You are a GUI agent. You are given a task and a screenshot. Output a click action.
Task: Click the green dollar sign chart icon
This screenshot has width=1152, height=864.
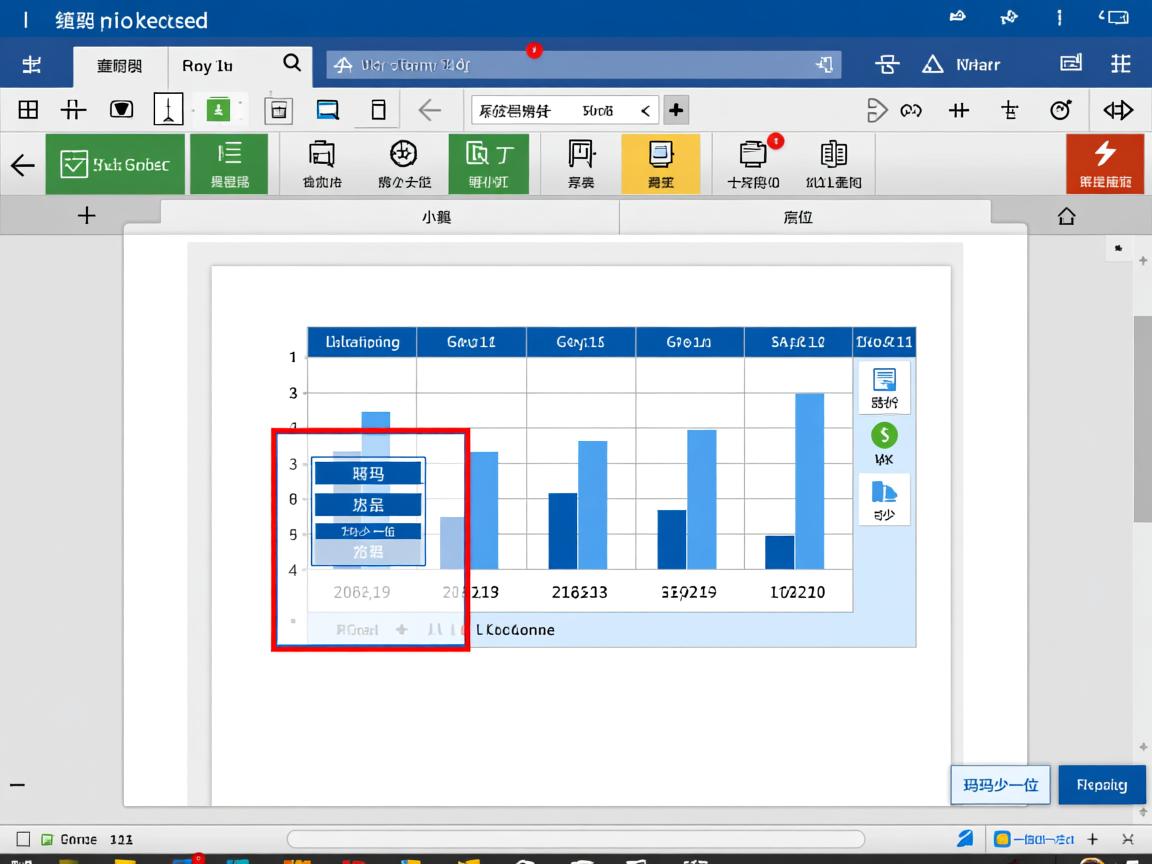pos(884,435)
